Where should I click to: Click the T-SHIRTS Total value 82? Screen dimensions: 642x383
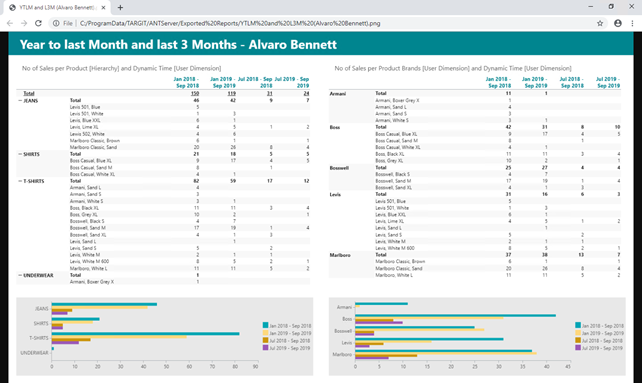click(x=196, y=181)
